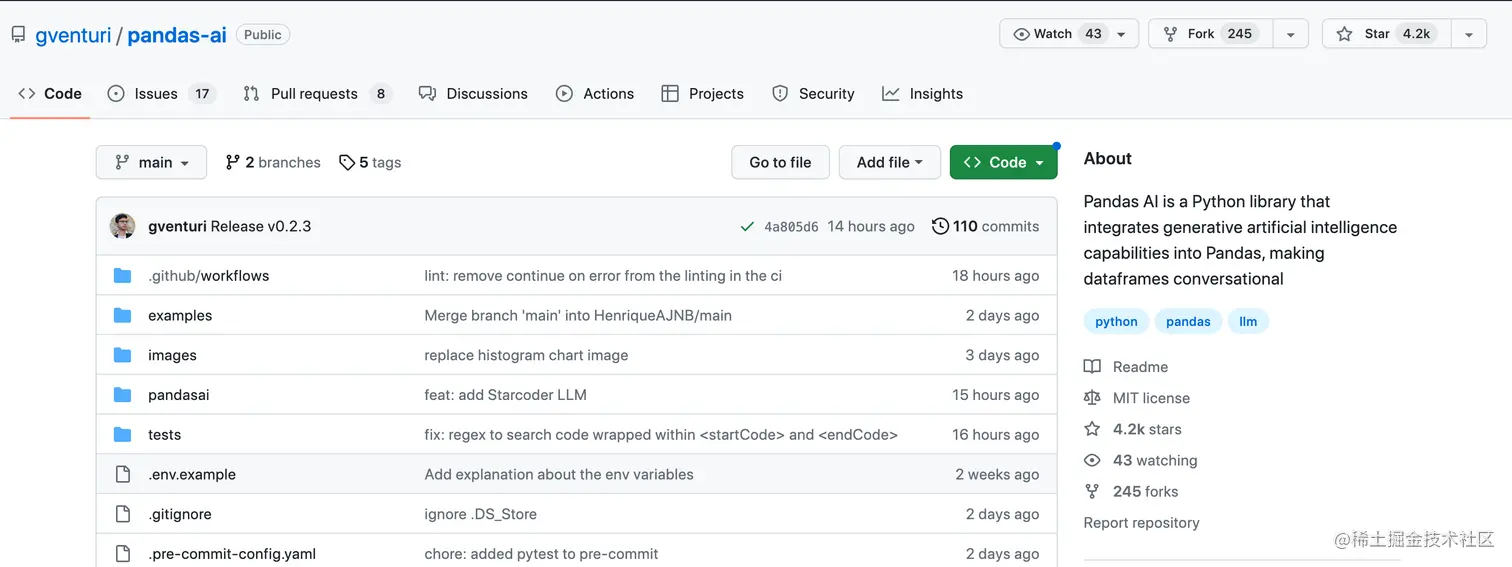View the 4.2k stars link

tap(1133, 429)
